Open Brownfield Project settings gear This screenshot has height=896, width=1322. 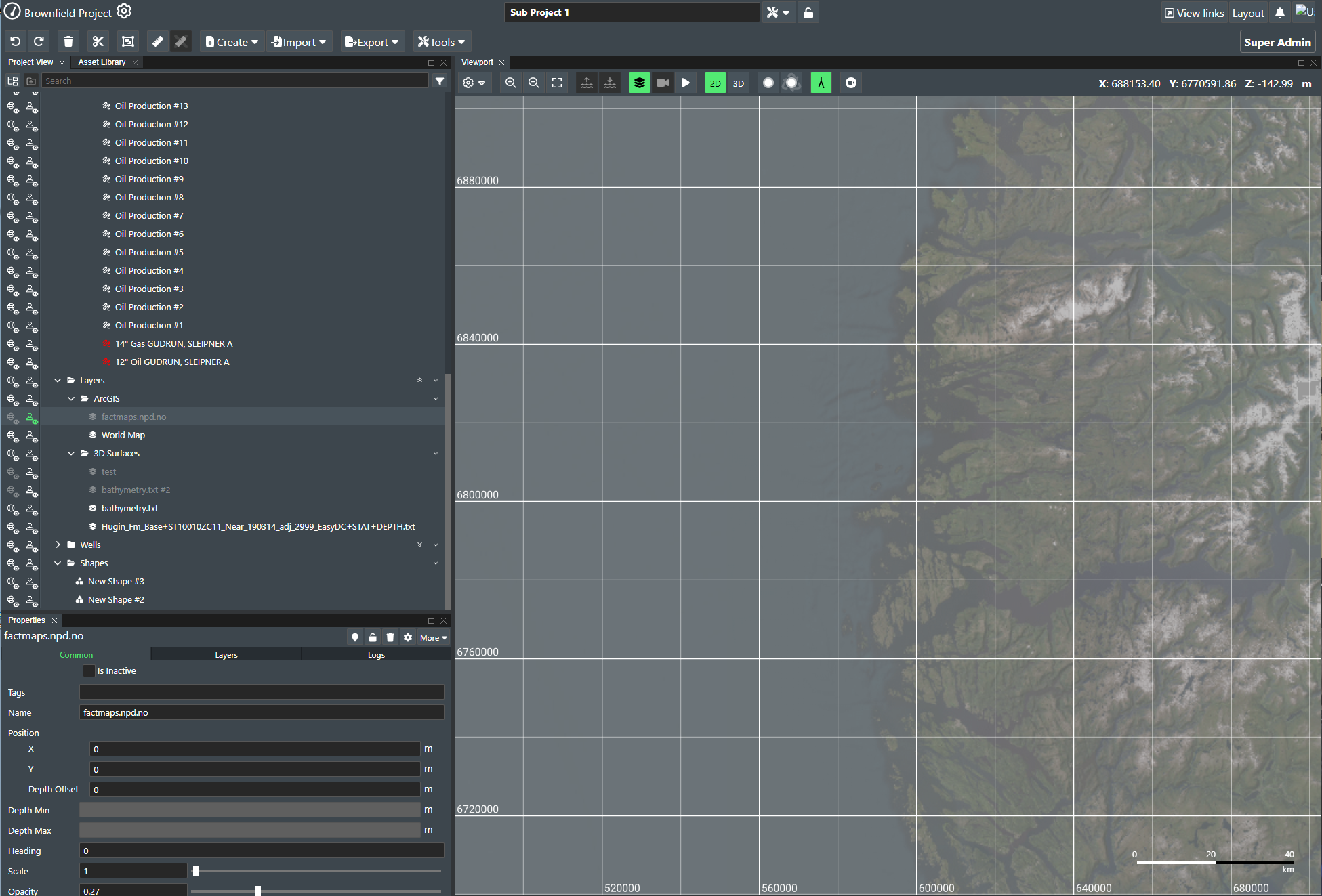point(124,12)
